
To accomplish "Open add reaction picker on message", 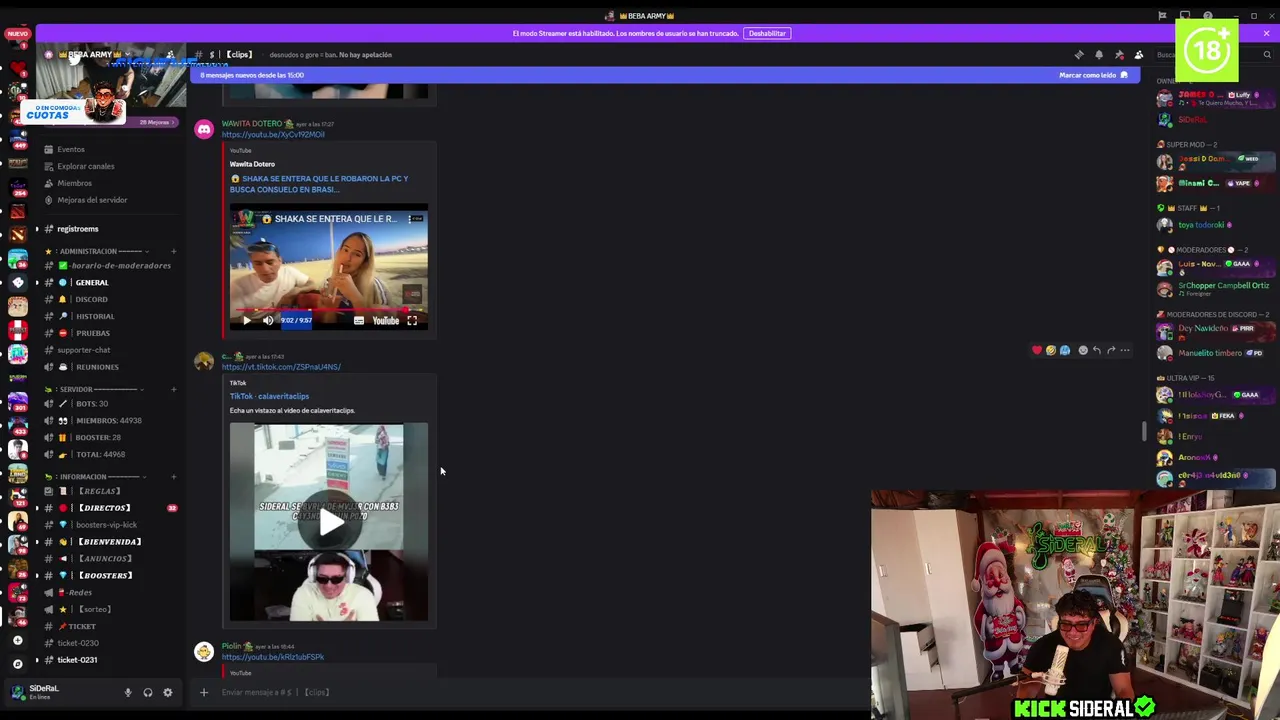I will pos(1083,350).
